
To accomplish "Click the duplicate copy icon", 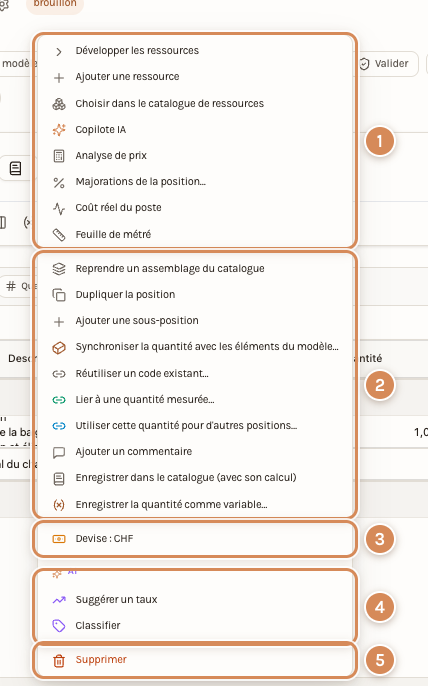I will (59, 295).
